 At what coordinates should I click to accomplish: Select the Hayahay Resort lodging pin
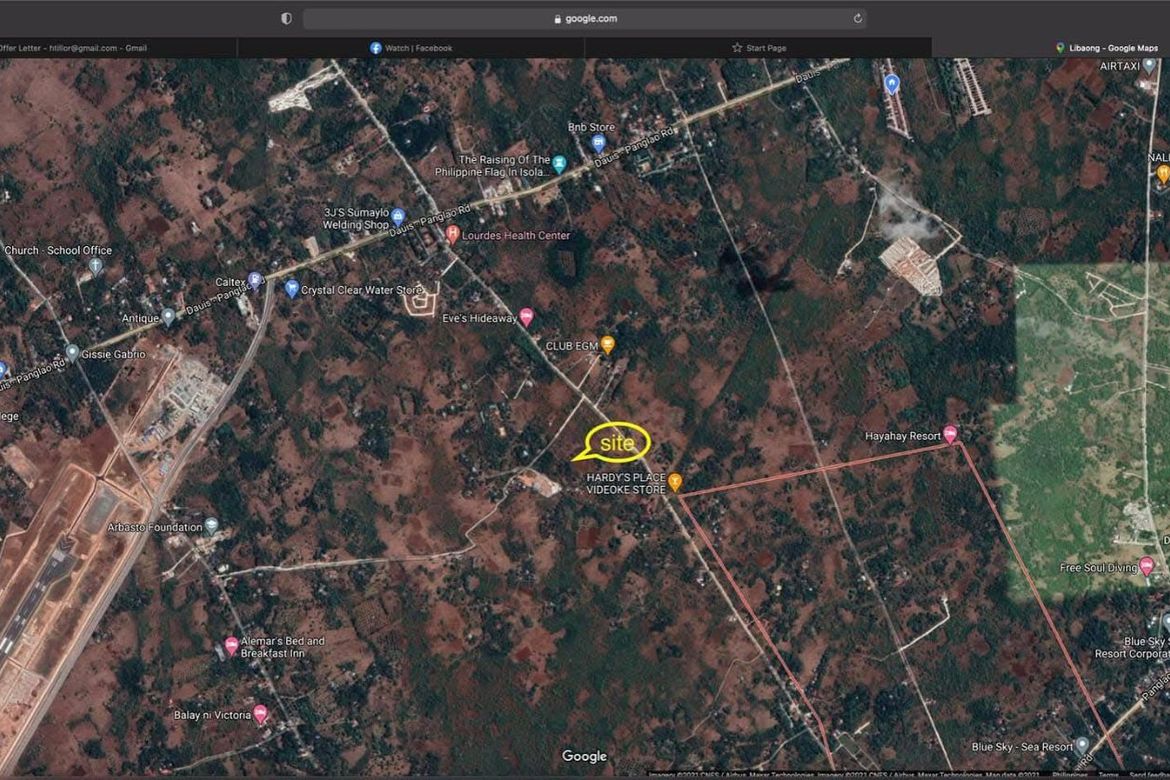pos(950,434)
